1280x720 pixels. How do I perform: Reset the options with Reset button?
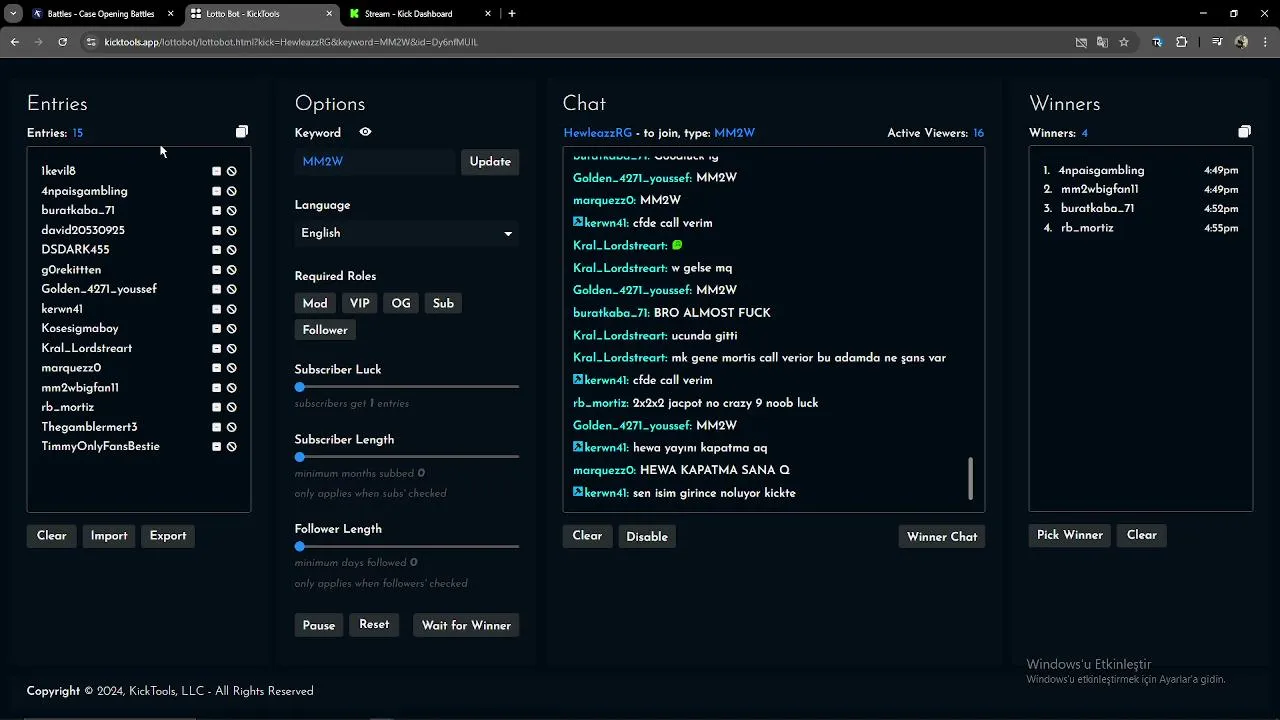coord(374,625)
